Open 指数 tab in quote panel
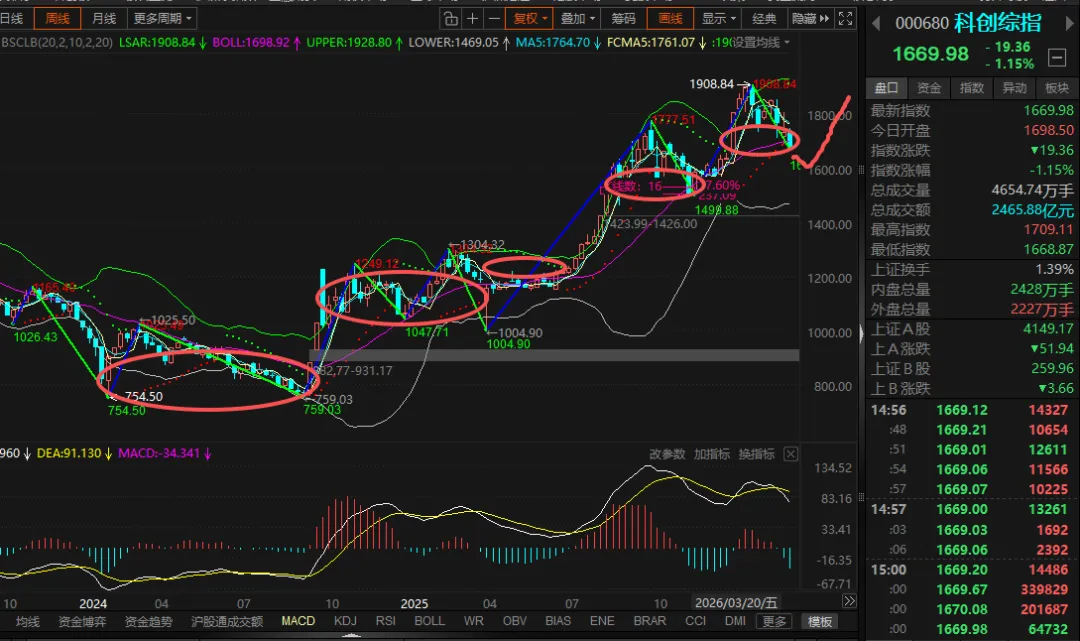 point(972,88)
